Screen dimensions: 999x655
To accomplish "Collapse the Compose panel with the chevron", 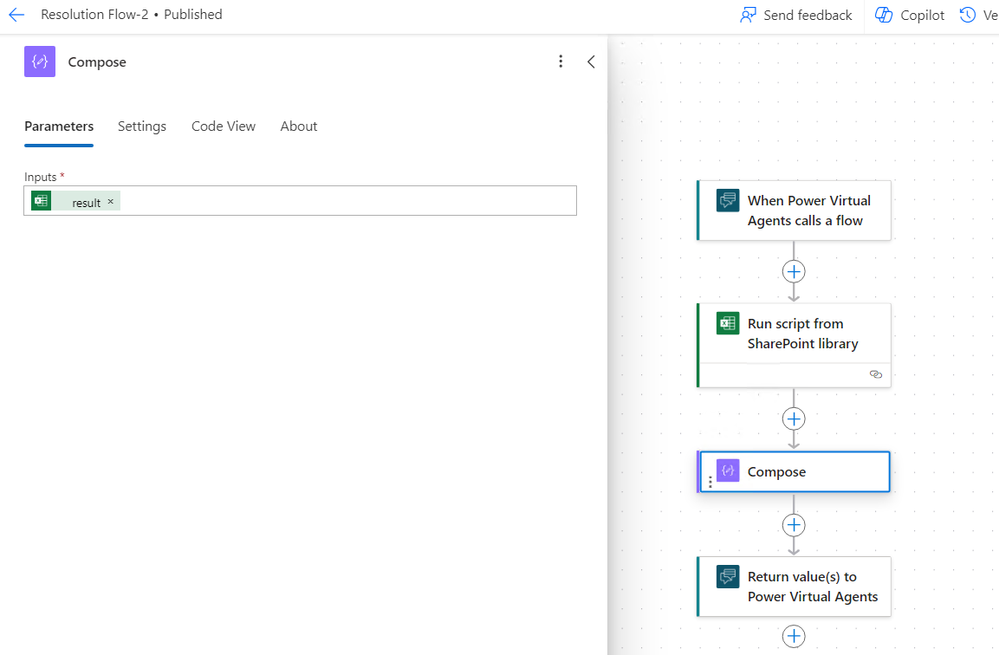I will (x=591, y=62).
